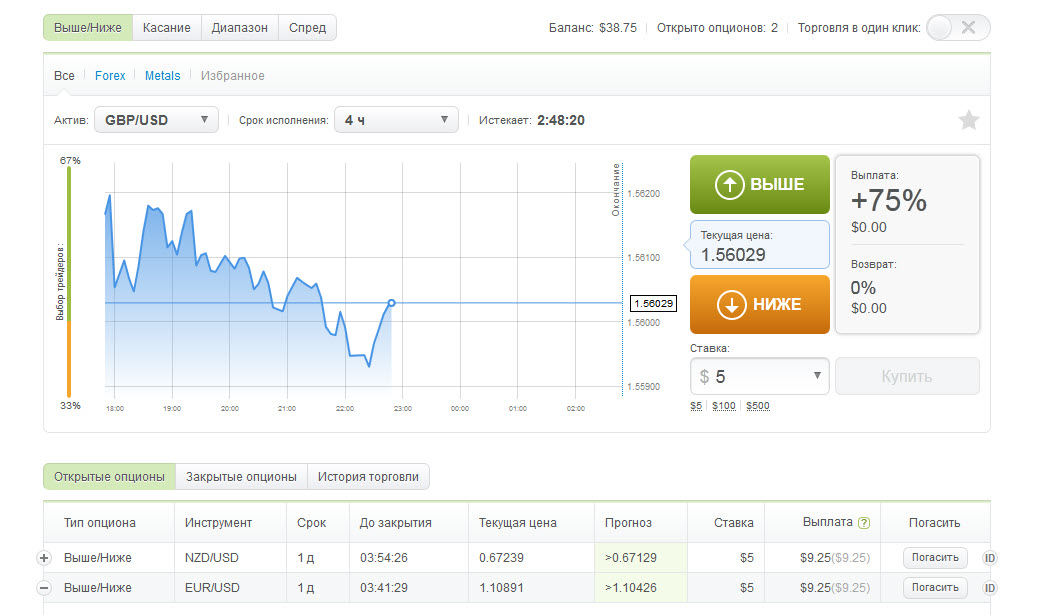Switch to Закрытые опционы tab
1044x615 pixels.
pyautogui.click(x=241, y=477)
